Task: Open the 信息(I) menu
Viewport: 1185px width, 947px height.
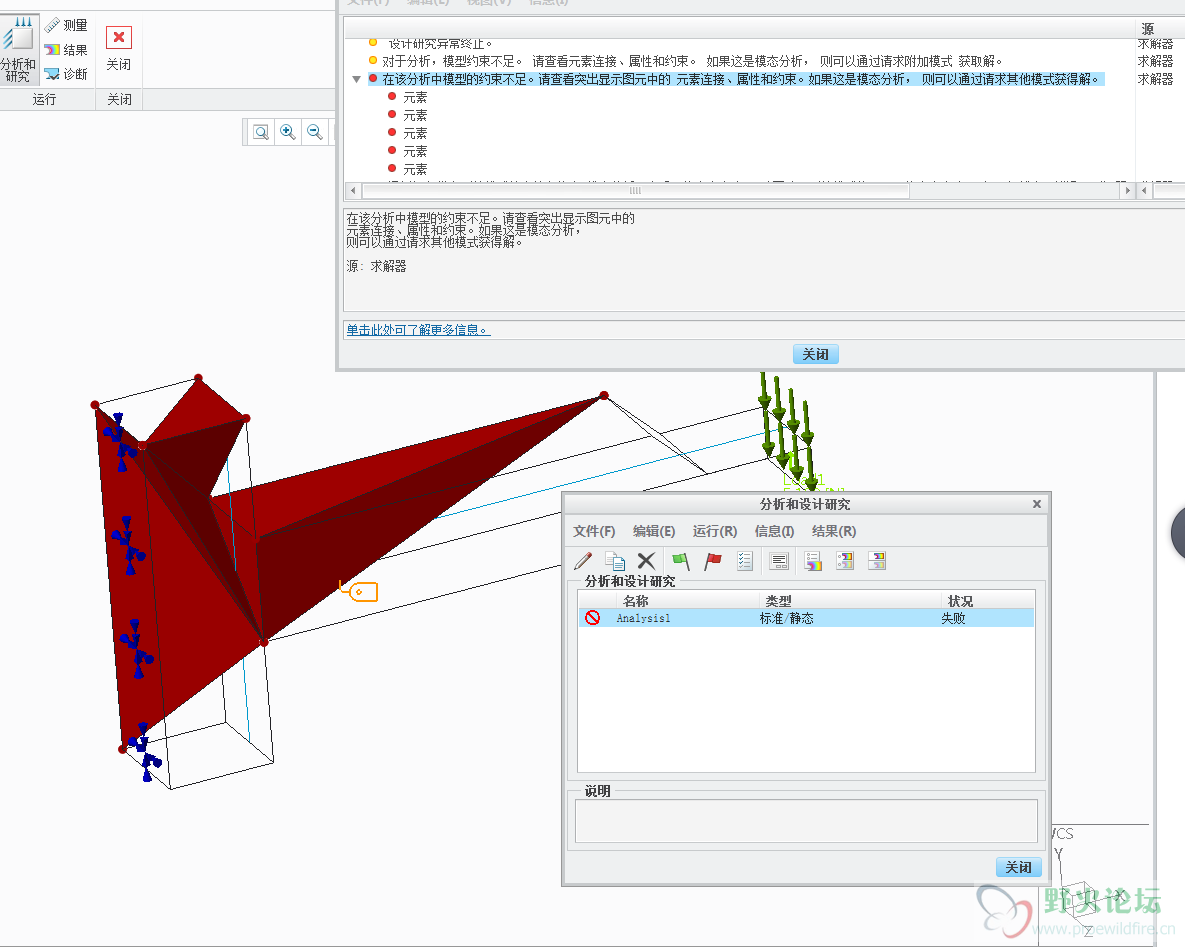Action: [x=774, y=531]
